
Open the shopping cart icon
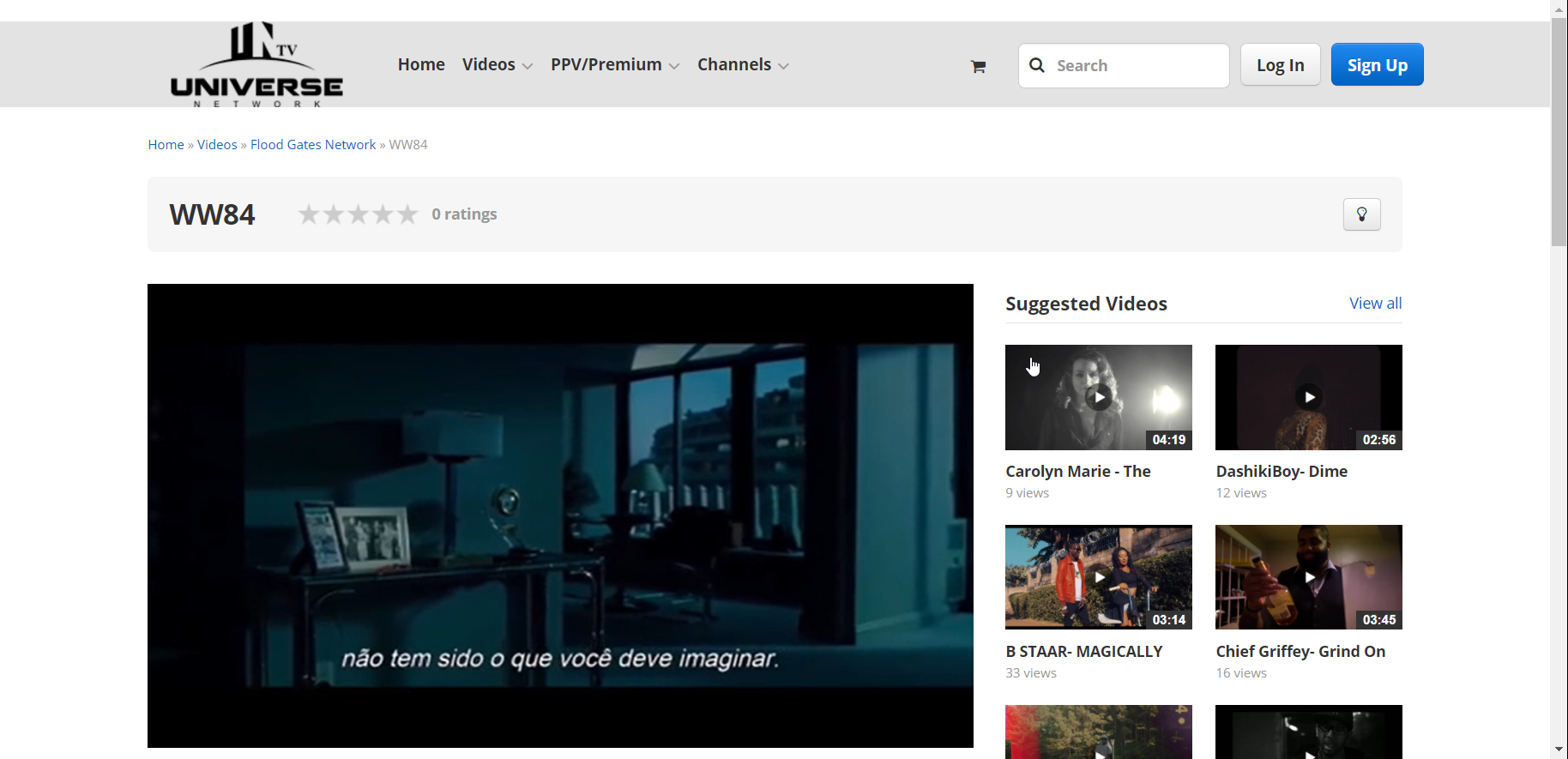click(978, 66)
